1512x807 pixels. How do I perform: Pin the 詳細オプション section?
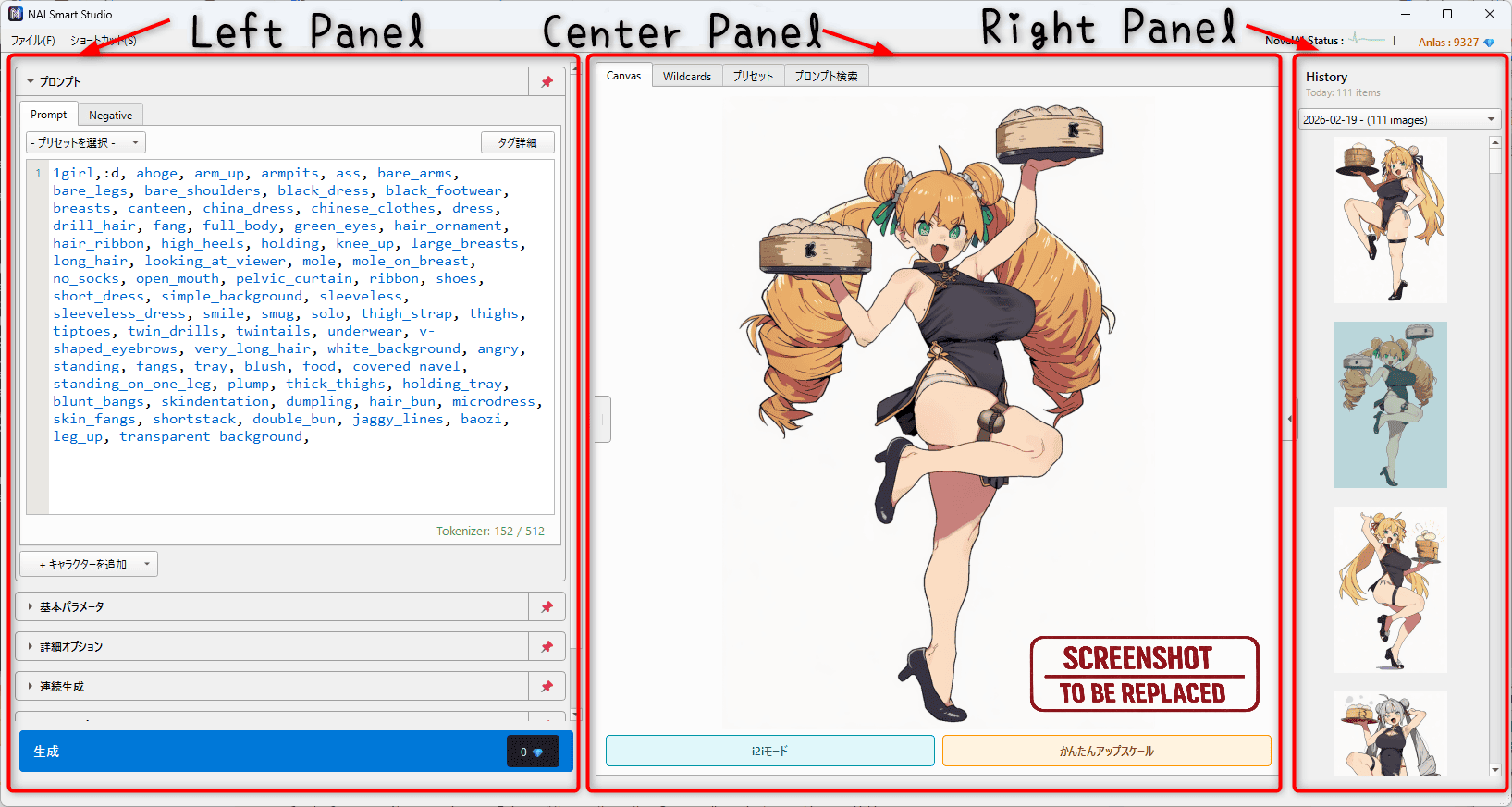[547, 647]
